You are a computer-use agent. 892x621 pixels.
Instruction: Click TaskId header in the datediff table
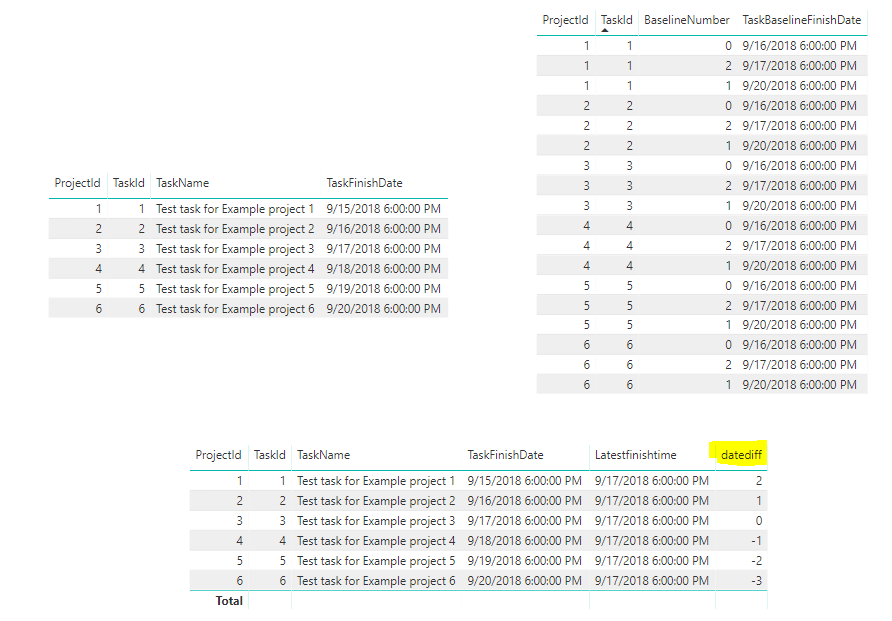[x=270, y=455]
